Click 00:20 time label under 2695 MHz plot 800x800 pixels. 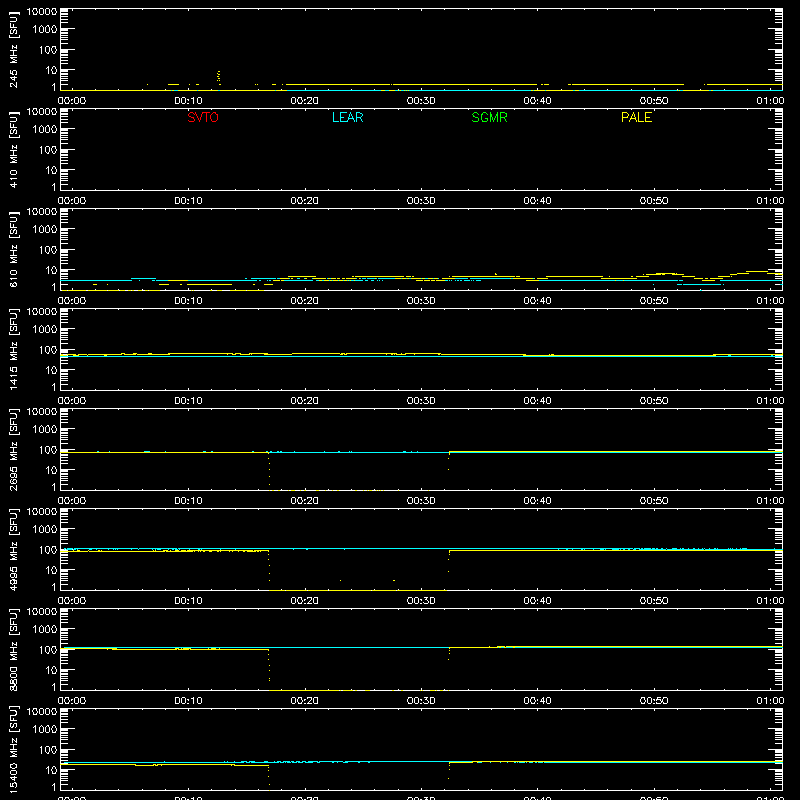pyautogui.click(x=305, y=501)
